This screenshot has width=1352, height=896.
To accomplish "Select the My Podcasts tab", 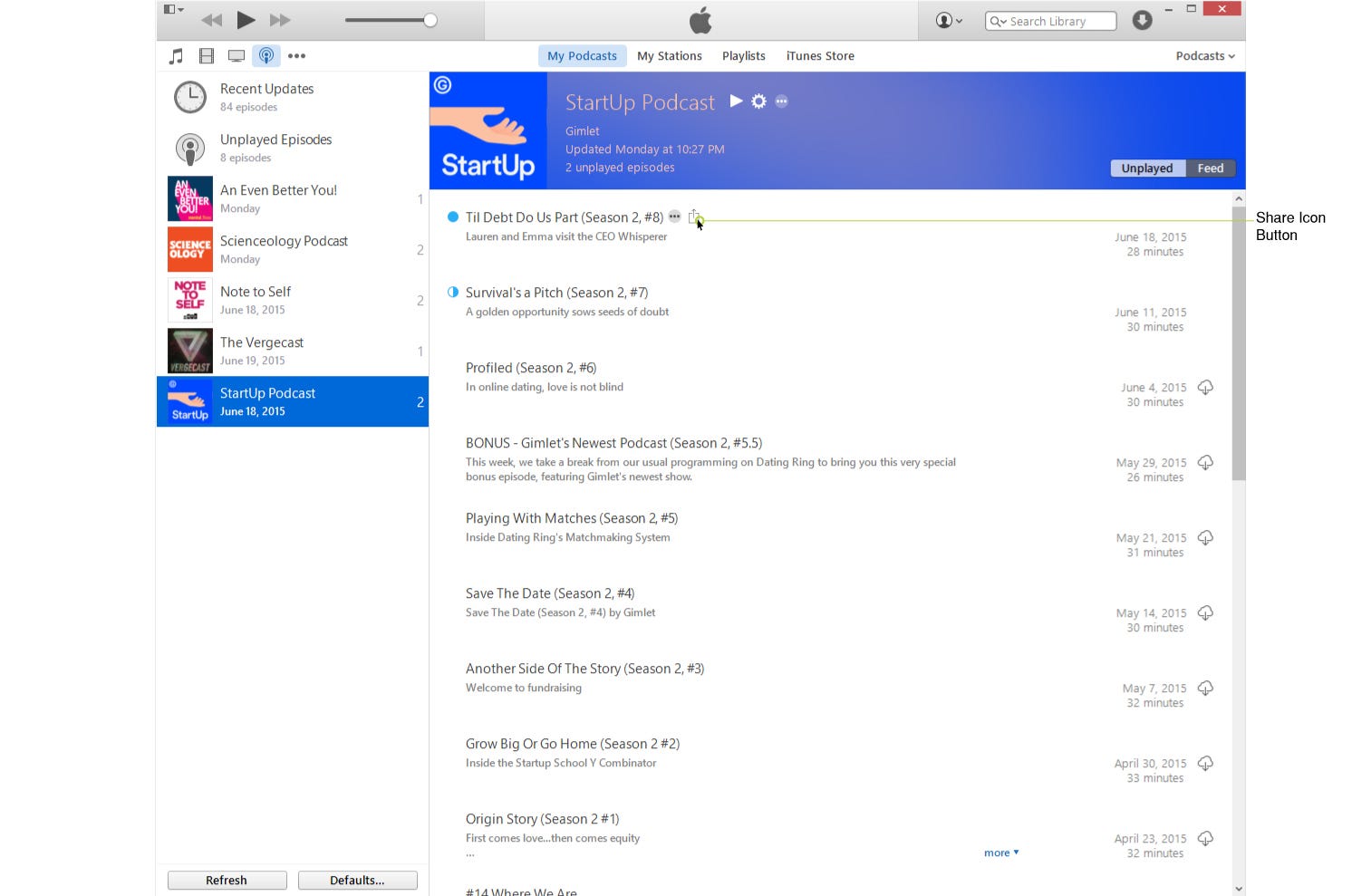I will coord(582,56).
